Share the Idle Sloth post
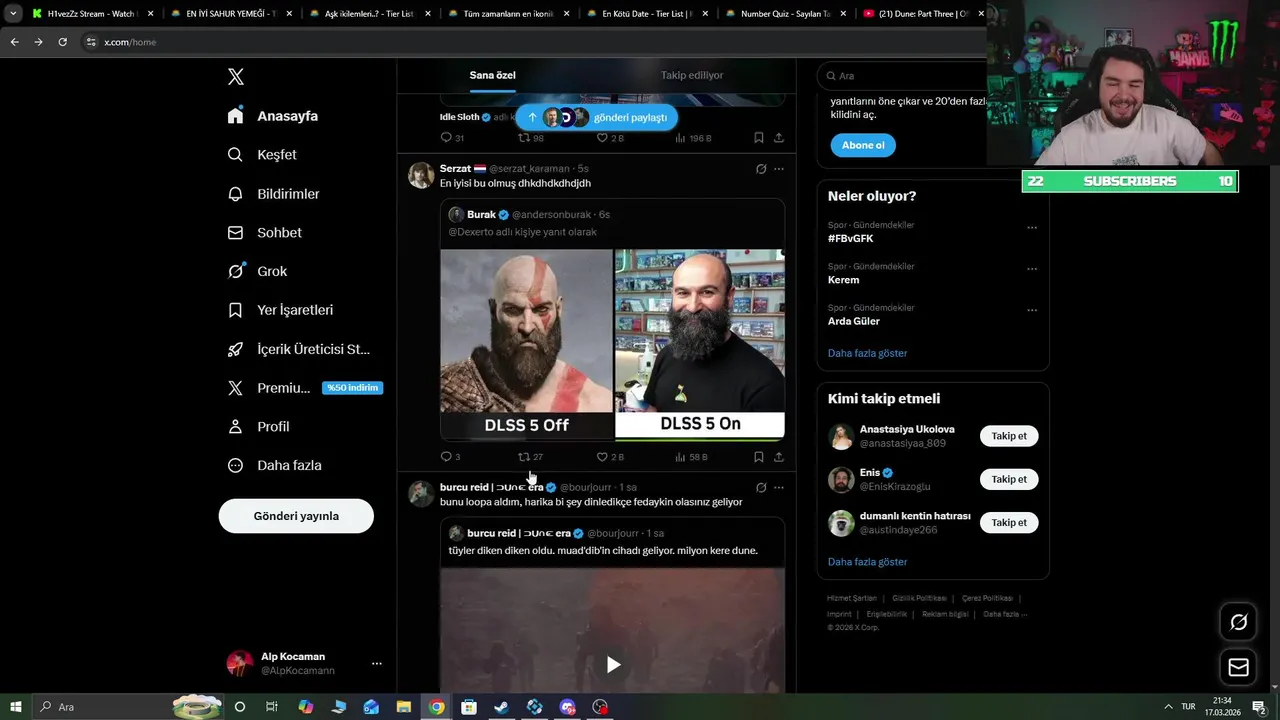The width and height of the screenshot is (1280, 720). (x=779, y=138)
